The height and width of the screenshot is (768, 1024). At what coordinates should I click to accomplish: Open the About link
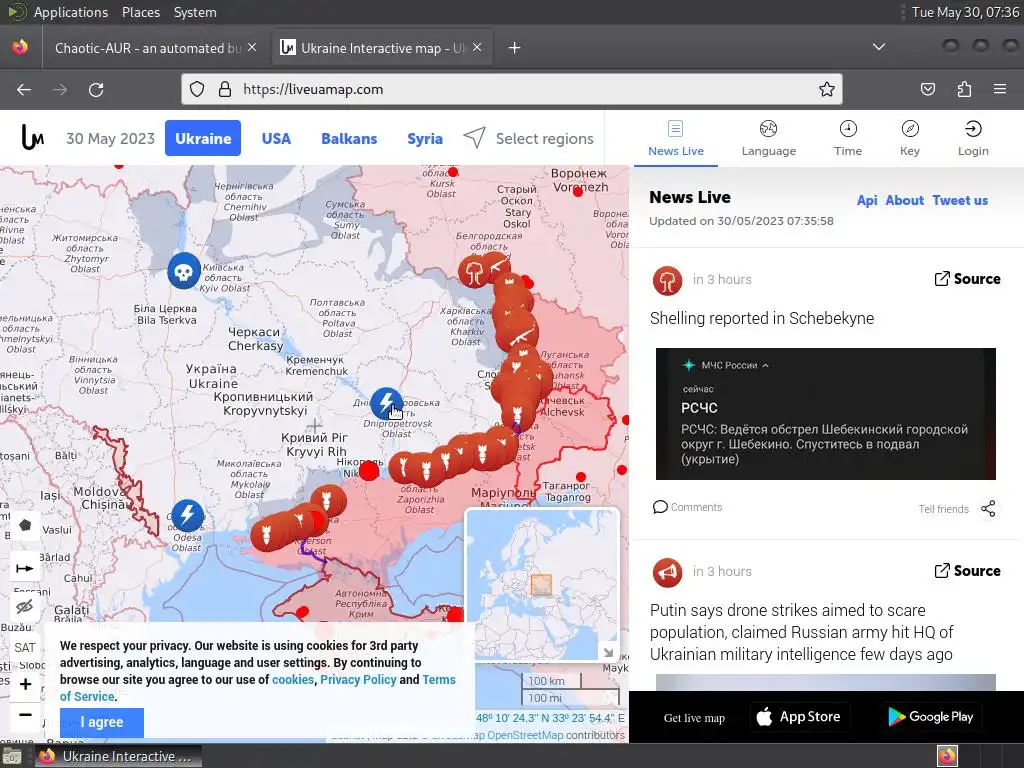904,200
